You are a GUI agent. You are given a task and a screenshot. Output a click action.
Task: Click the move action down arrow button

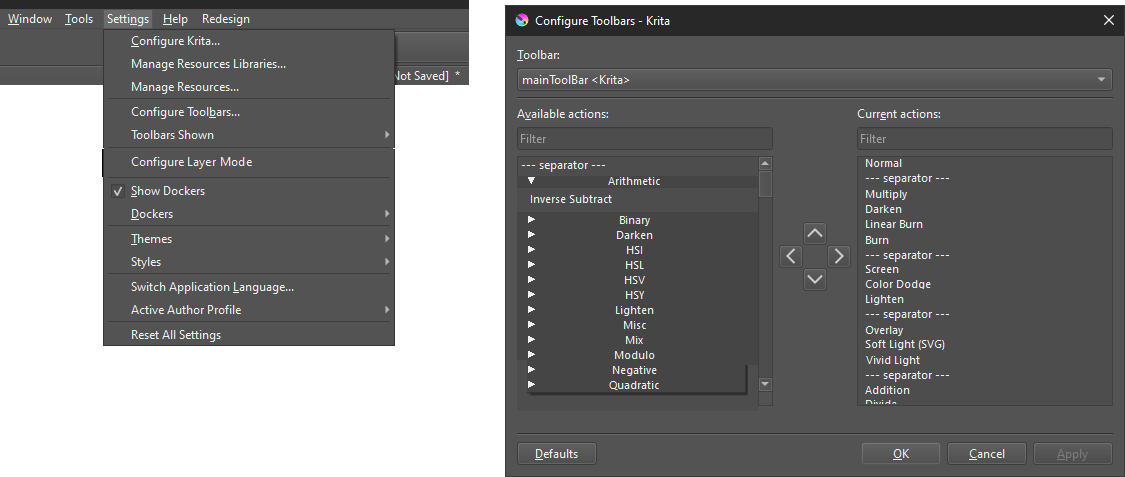point(815,280)
